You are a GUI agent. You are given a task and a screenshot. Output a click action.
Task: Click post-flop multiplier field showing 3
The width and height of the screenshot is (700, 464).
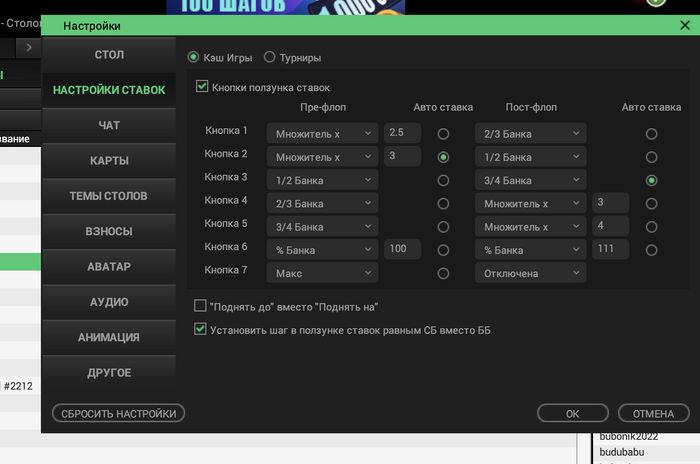point(610,202)
